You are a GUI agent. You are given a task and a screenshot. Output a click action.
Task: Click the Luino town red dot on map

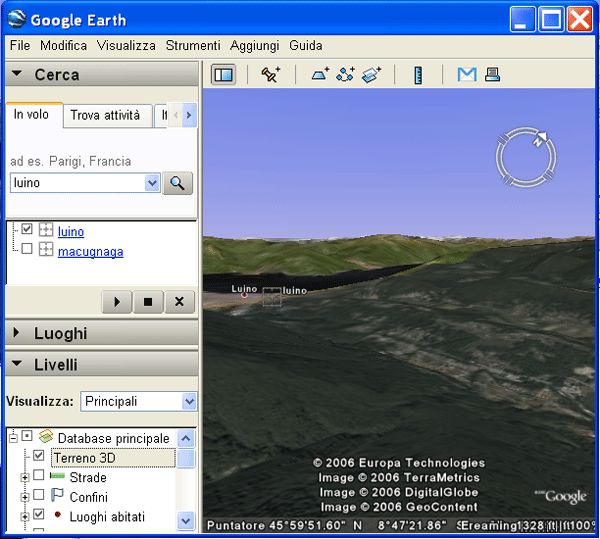point(244,295)
